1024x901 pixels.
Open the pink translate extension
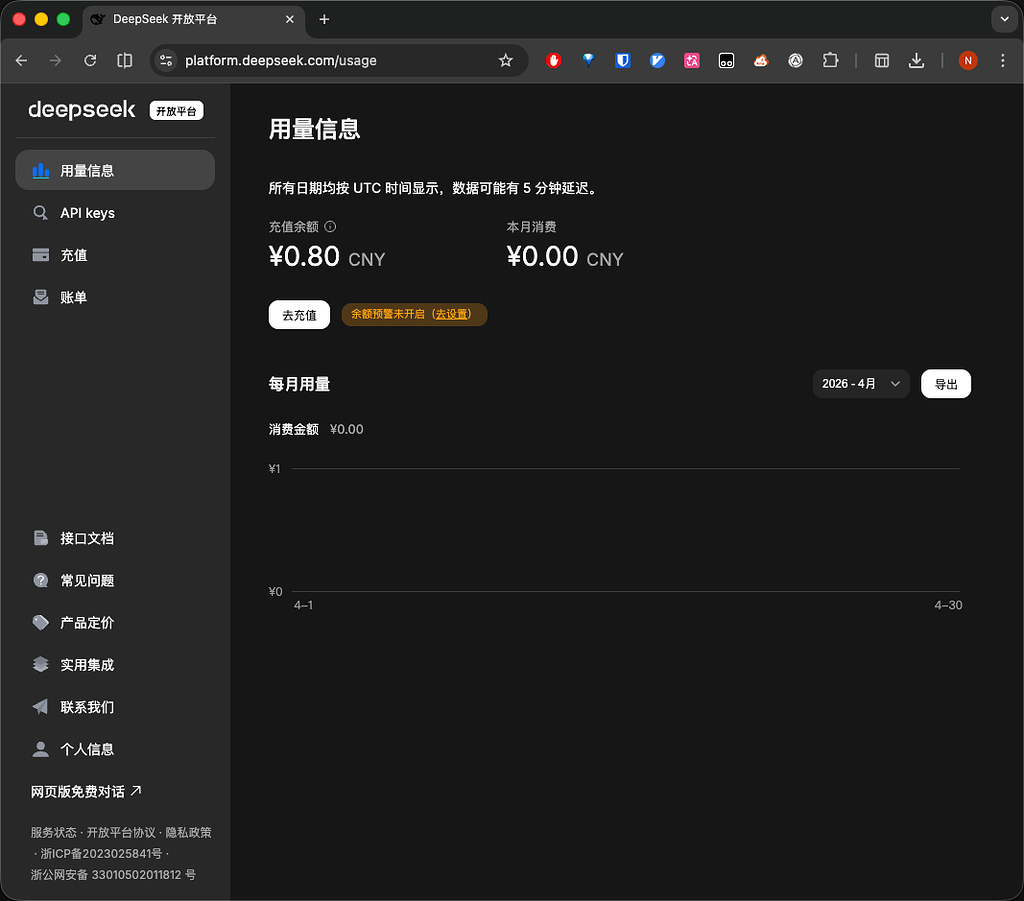692,61
